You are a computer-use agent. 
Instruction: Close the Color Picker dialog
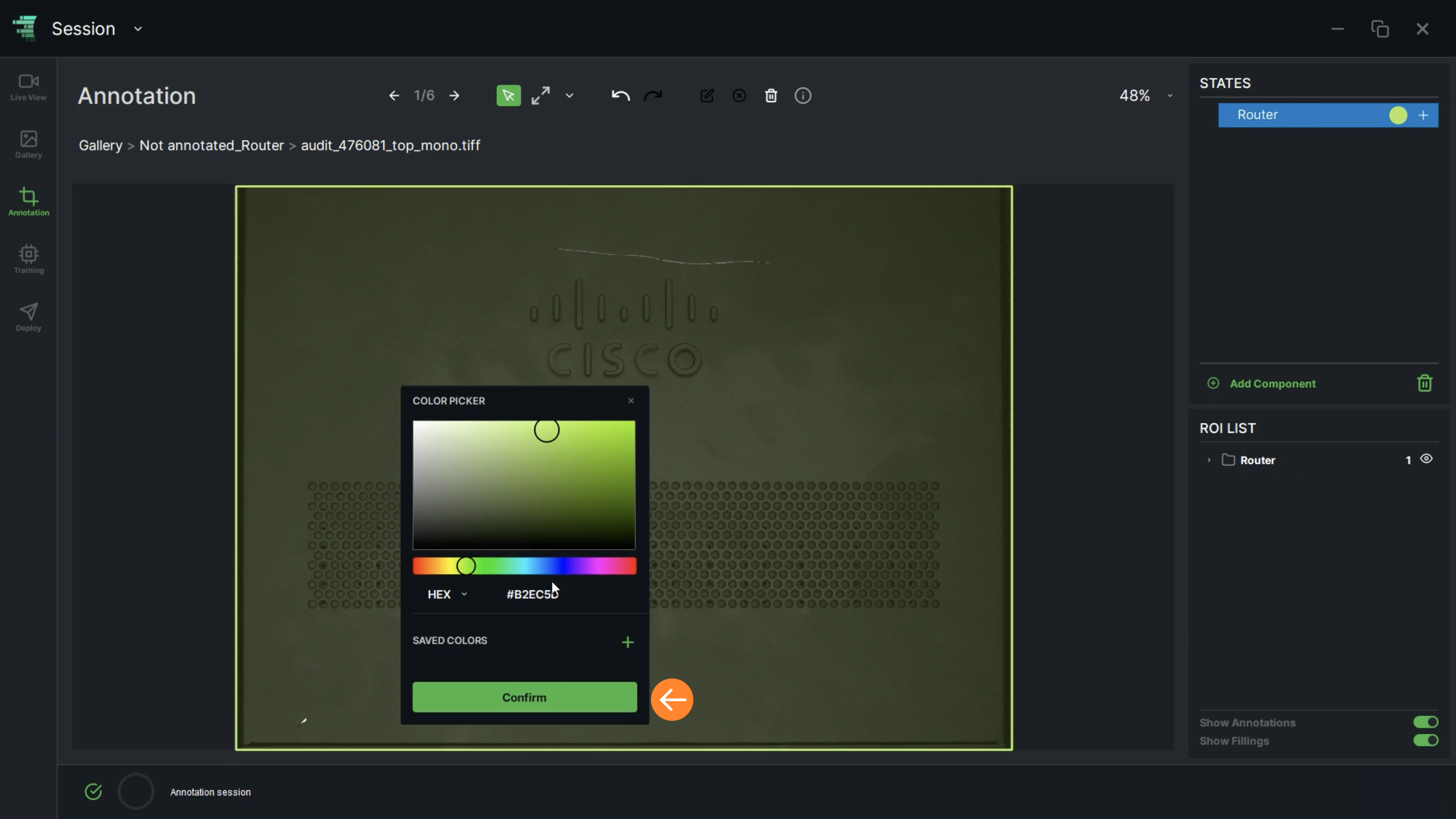(x=631, y=401)
